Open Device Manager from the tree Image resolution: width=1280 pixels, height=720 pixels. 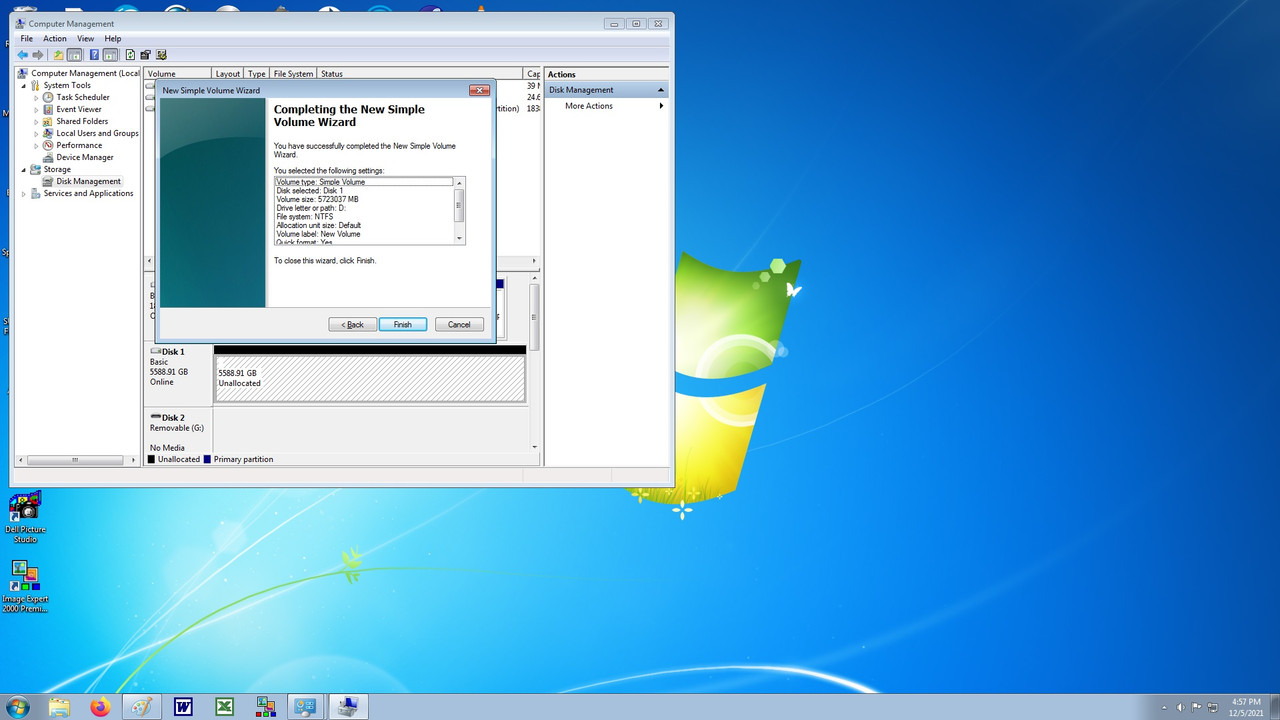click(x=85, y=157)
